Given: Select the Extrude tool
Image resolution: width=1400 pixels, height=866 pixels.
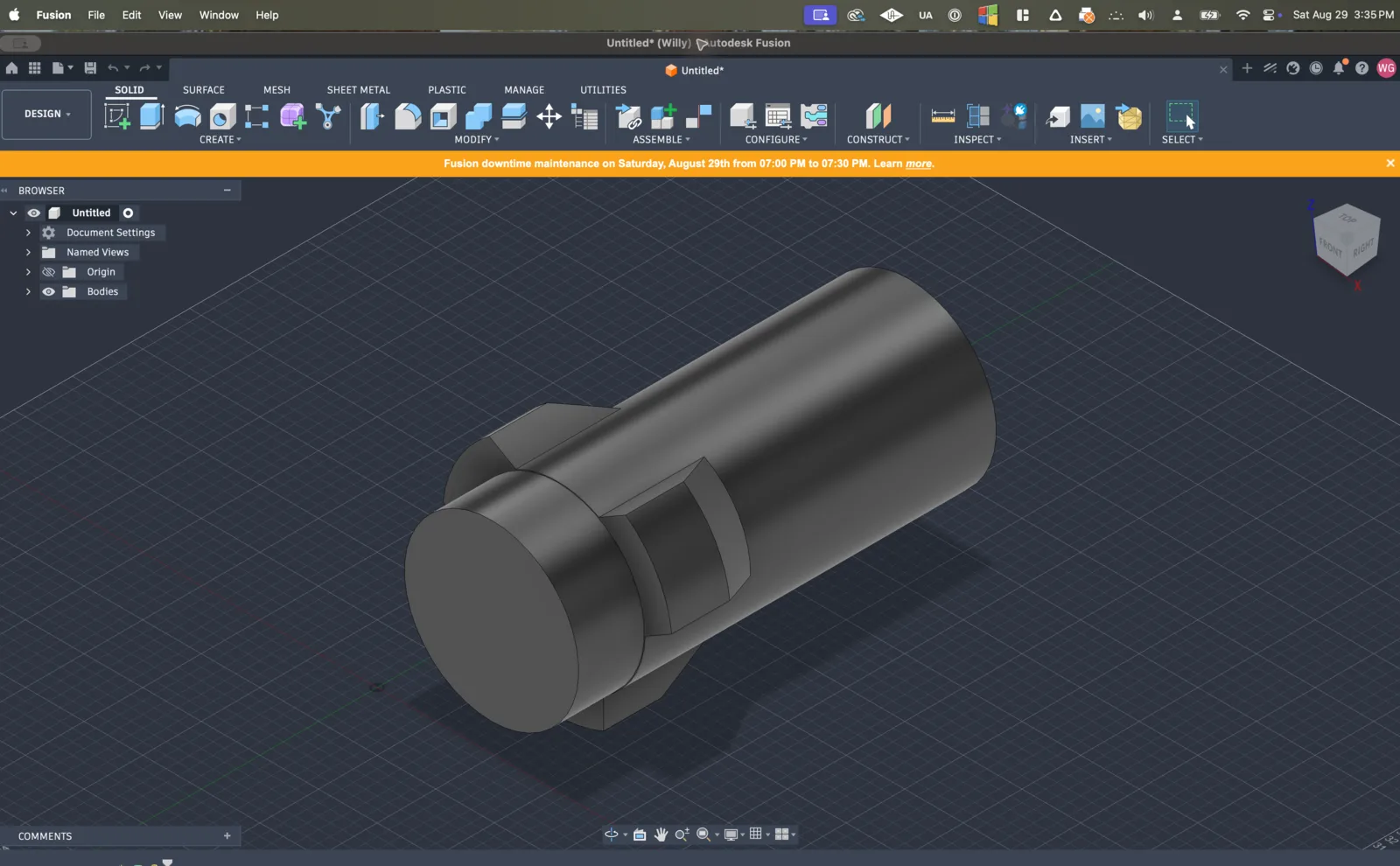Looking at the screenshot, I should [152, 116].
